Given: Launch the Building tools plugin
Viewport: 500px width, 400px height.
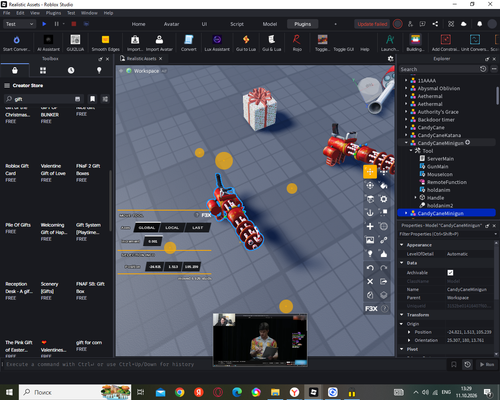Looking at the screenshot, I should [x=415, y=43].
